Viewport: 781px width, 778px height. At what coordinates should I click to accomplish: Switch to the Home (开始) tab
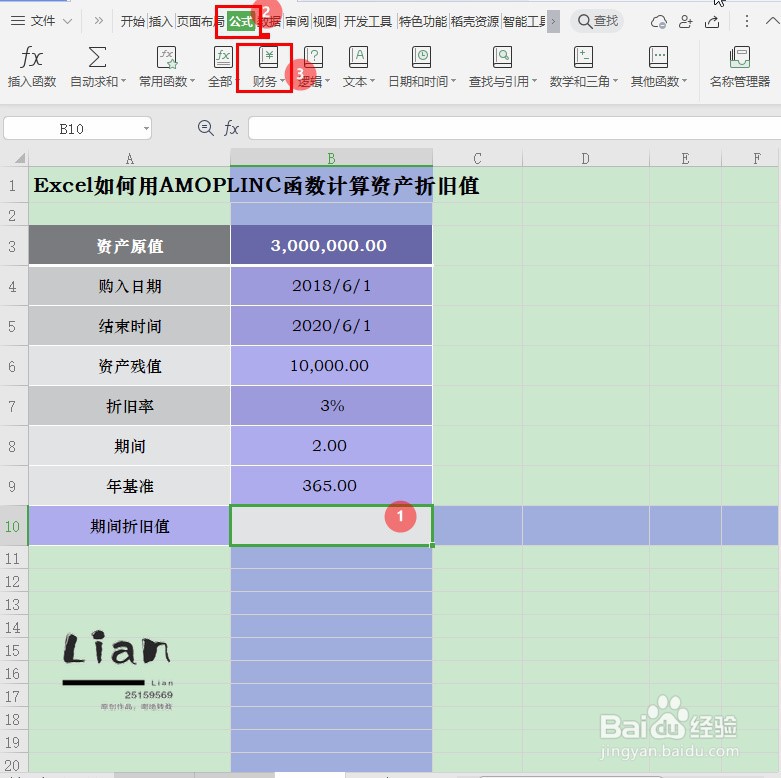pos(132,21)
